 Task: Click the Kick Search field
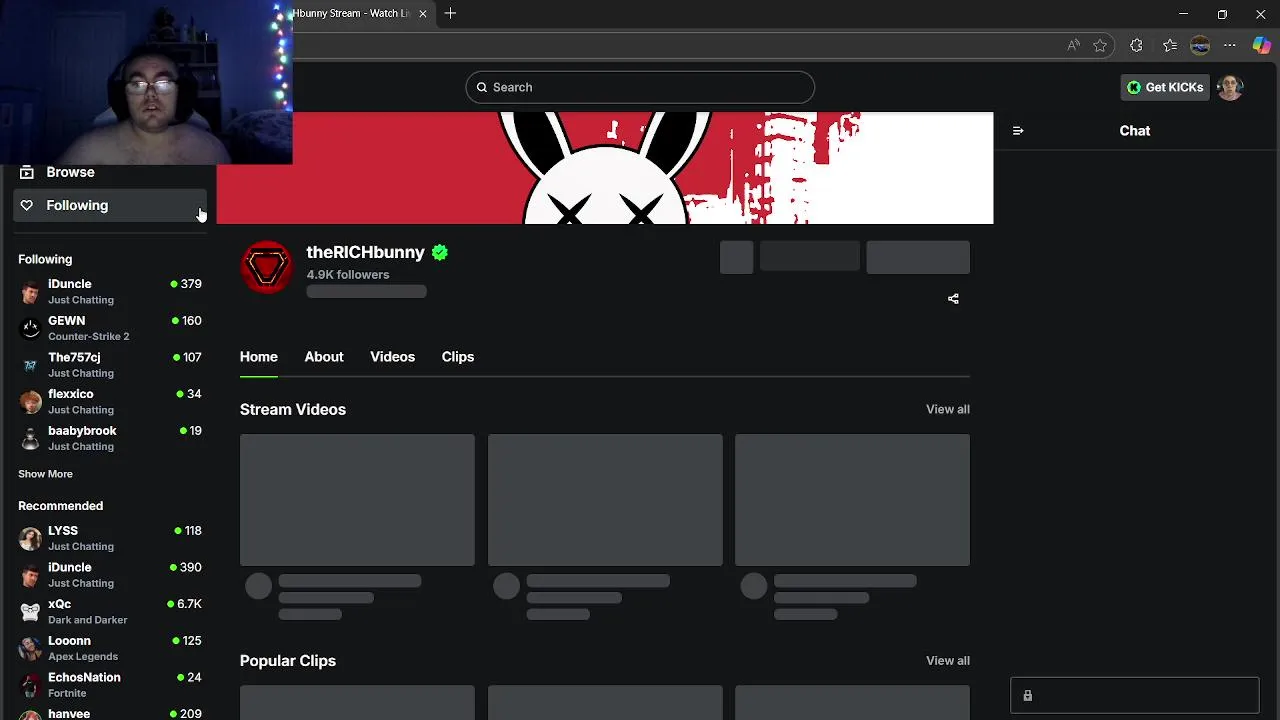[640, 87]
